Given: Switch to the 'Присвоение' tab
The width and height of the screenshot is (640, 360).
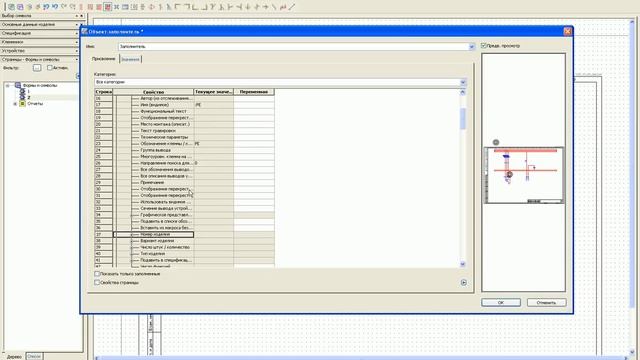Looking at the screenshot, I should 104,59.
